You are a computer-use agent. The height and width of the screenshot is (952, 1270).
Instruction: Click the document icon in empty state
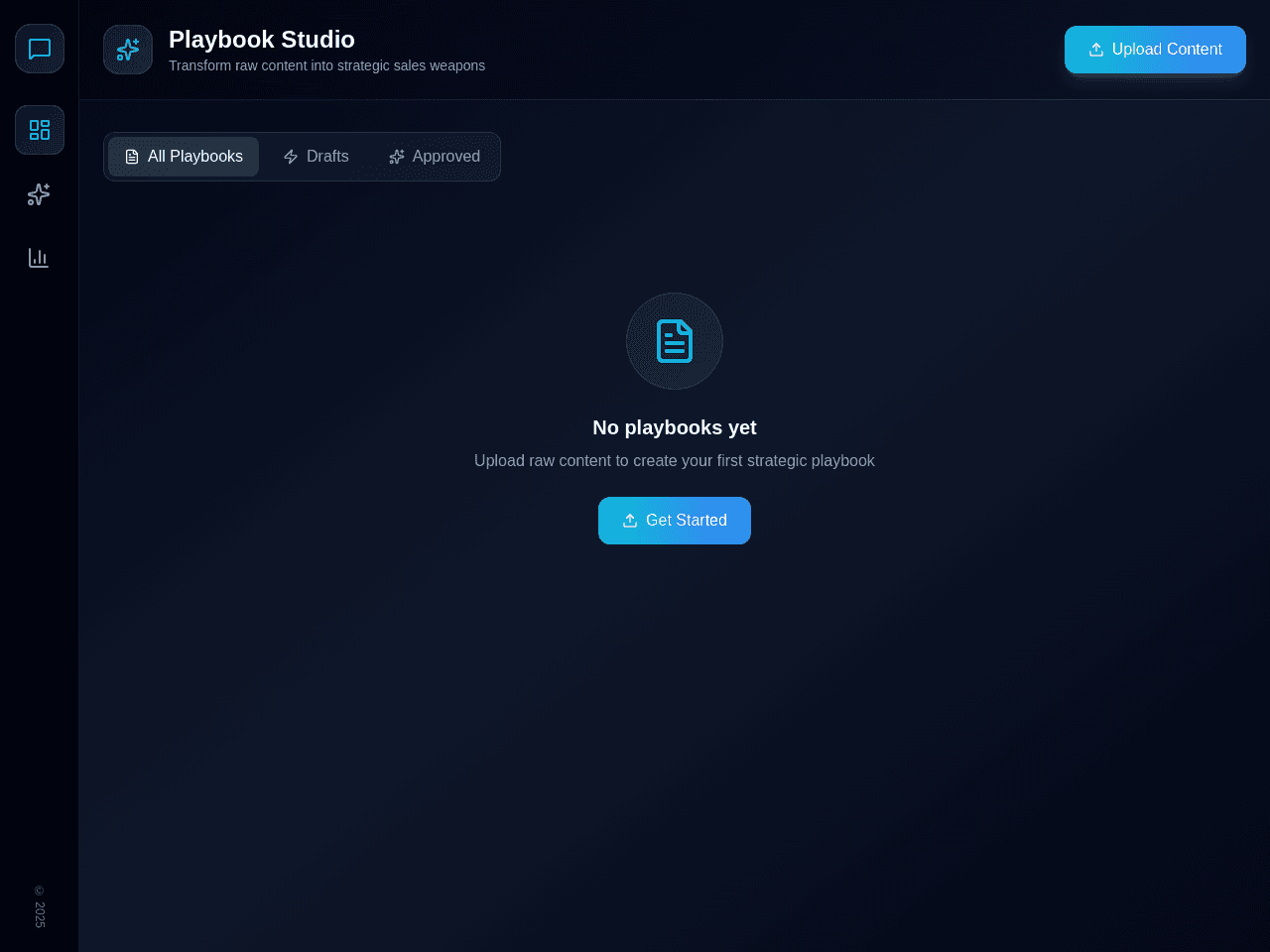[x=675, y=341]
